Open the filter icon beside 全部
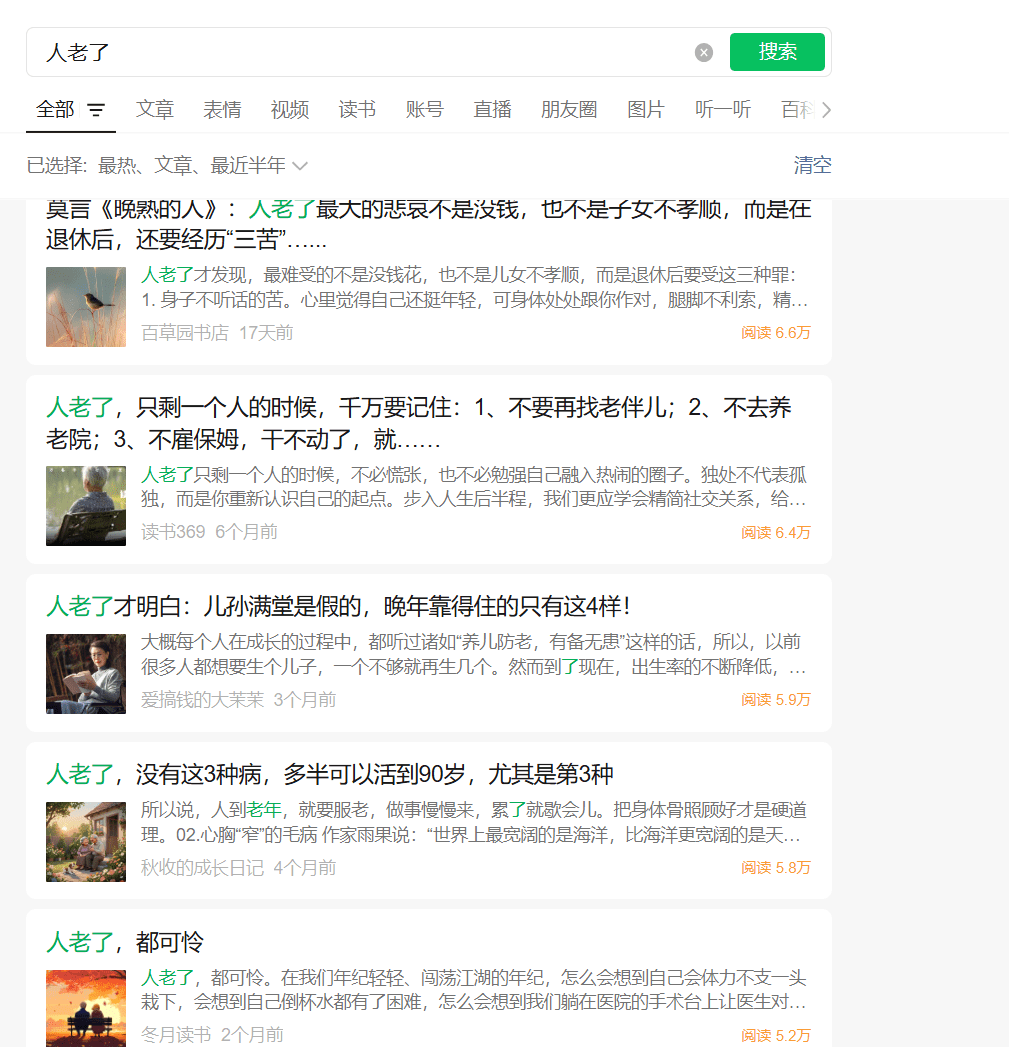Viewport: 1009px width, 1047px height. pyautogui.click(x=96, y=110)
